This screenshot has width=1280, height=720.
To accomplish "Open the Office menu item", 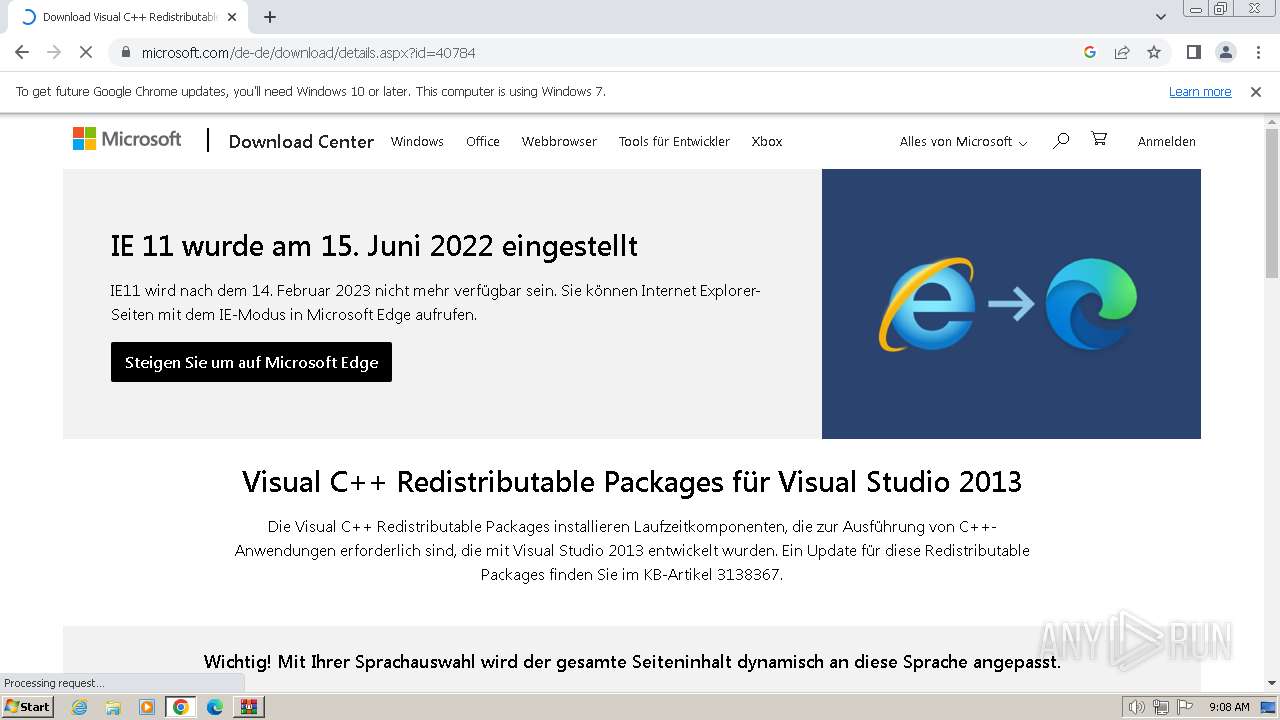I will (483, 141).
